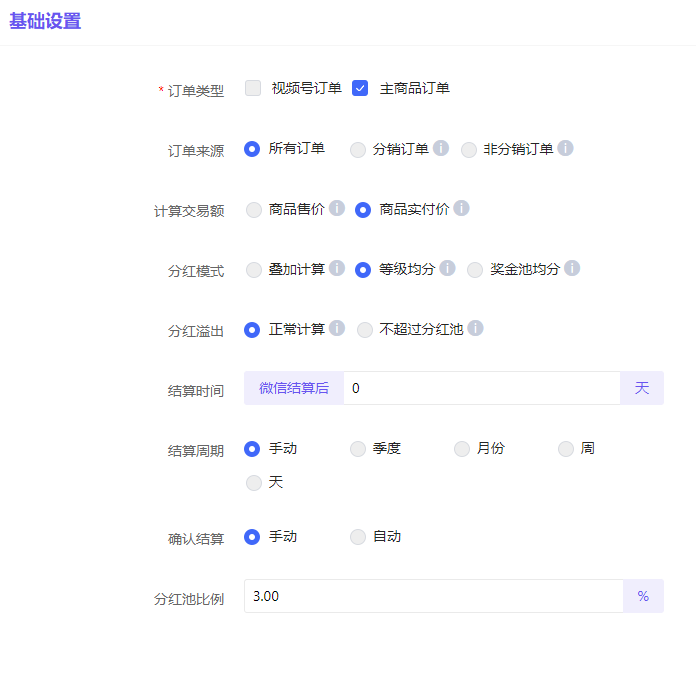Select 等级均分 dividend mode
The height and width of the screenshot is (697, 696).
(363, 270)
